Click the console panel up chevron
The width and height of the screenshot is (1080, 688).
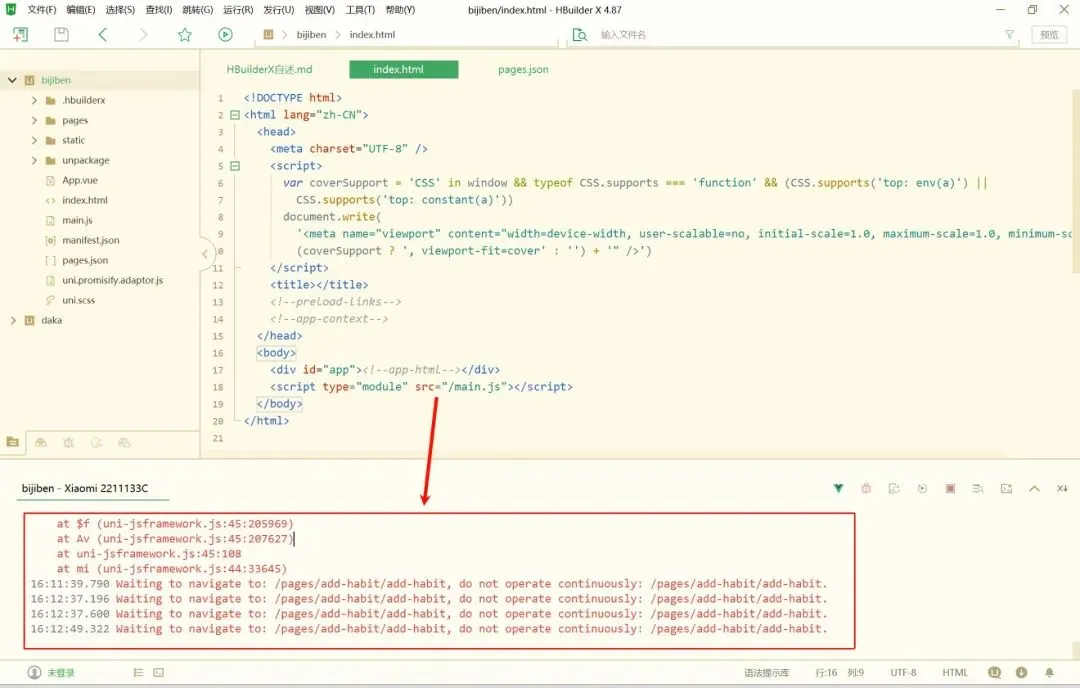(x=1035, y=488)
